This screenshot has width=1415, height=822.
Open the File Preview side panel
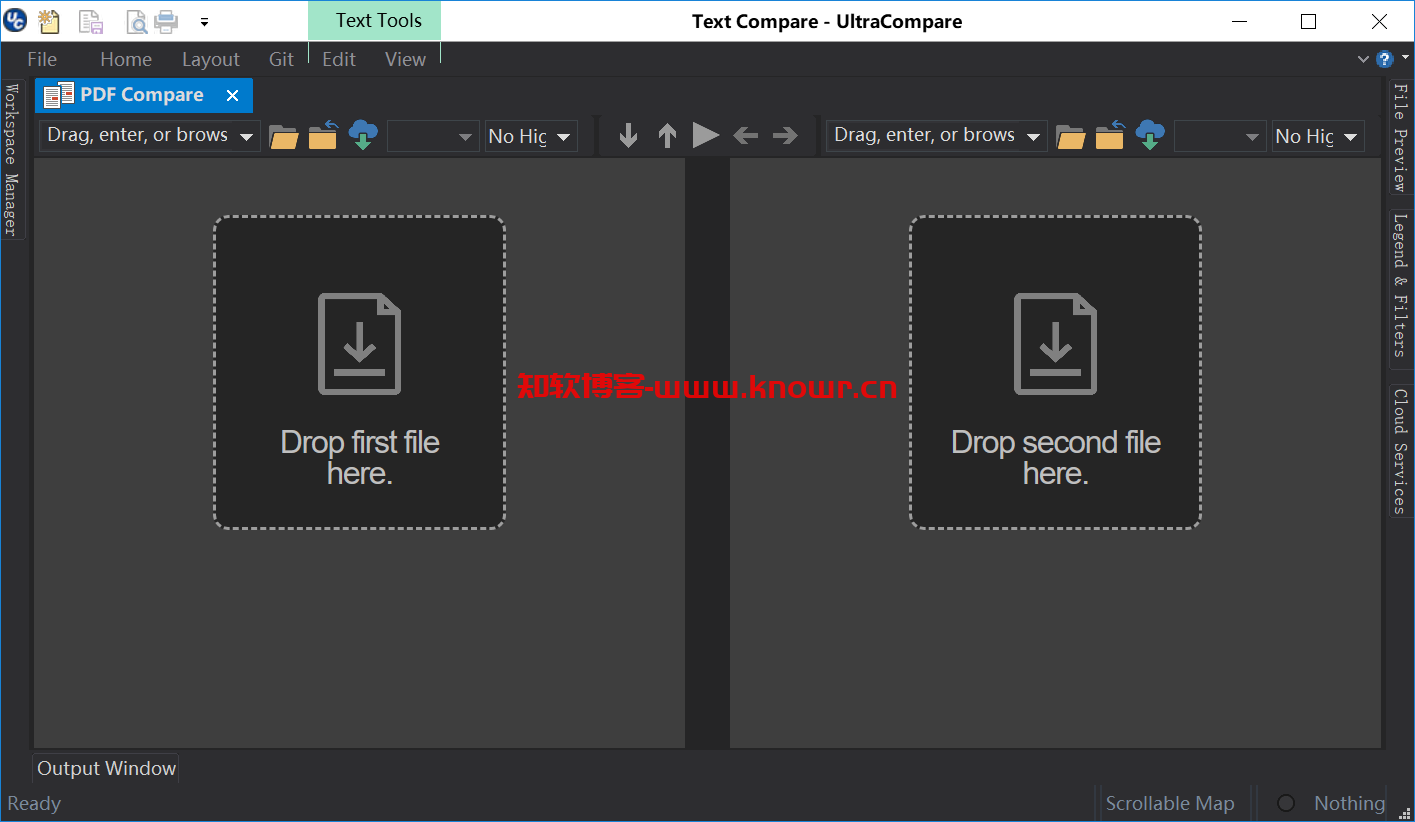pyautogui.click(x=1401, y=137)
